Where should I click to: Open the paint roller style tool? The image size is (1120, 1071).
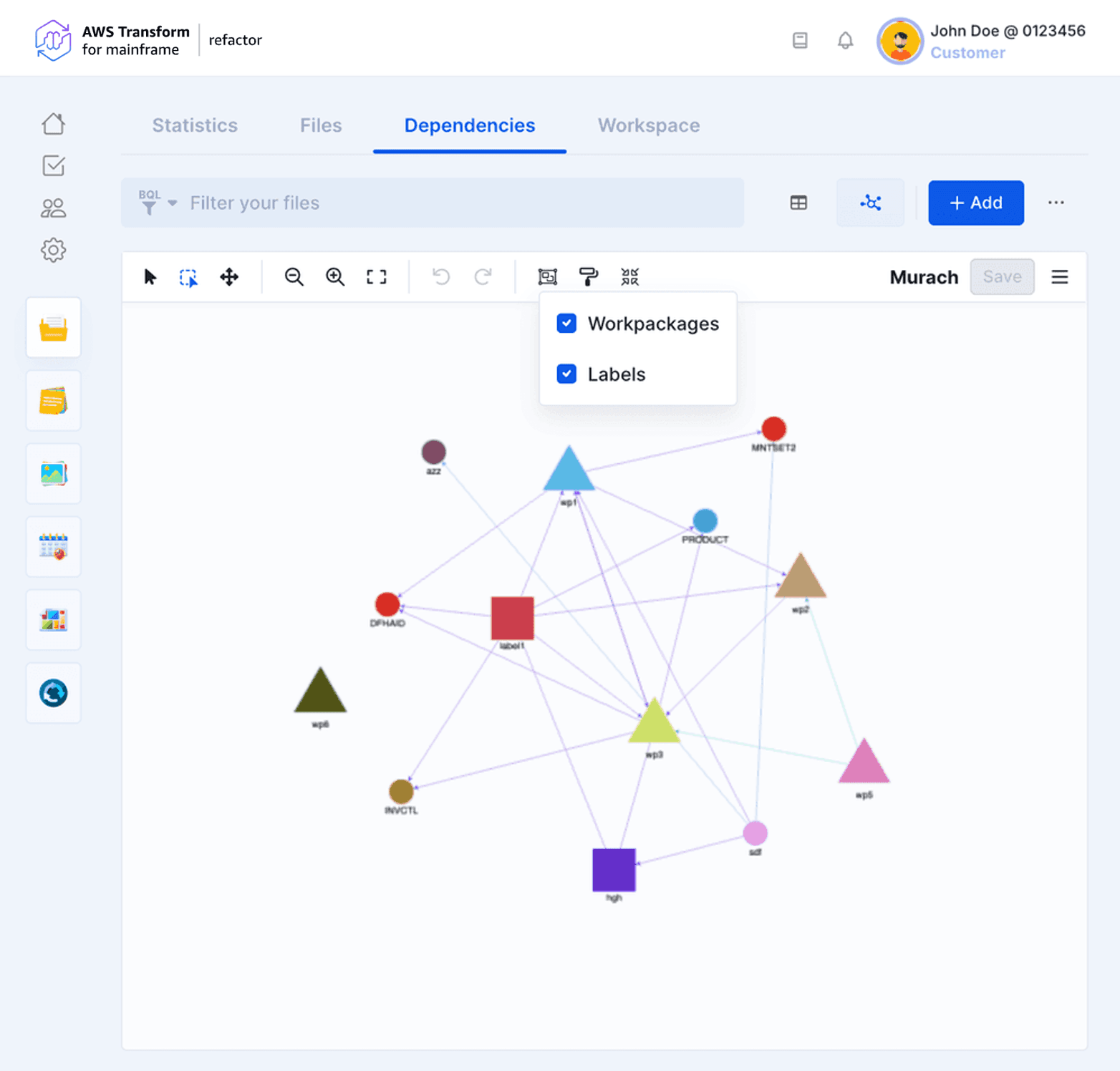click(589, 277)
